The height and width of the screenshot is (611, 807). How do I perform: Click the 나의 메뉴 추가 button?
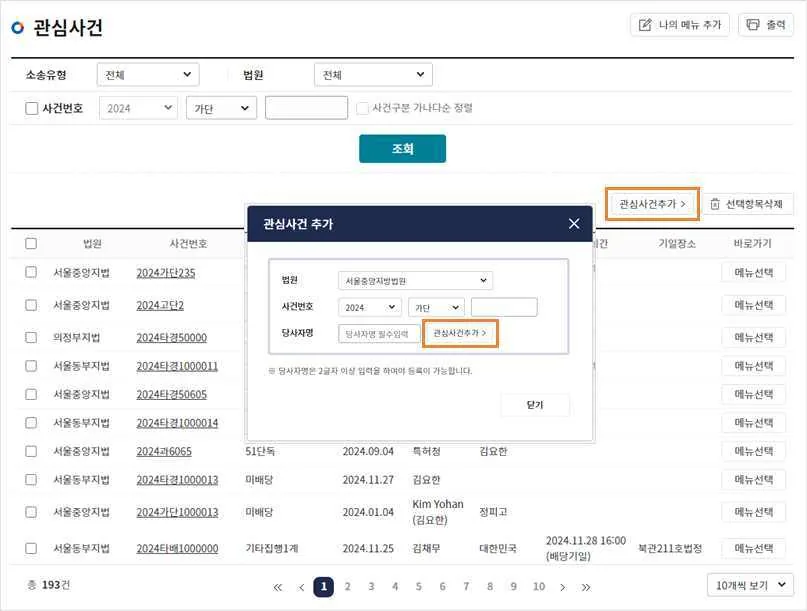[x=679, y=25]
